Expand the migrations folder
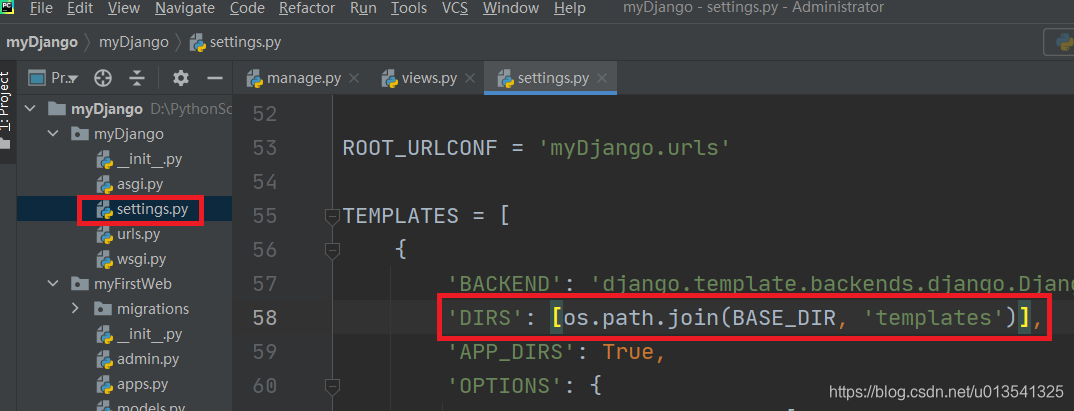The image size is (1074, 411). pyautogui.click(x=75, y=309)
